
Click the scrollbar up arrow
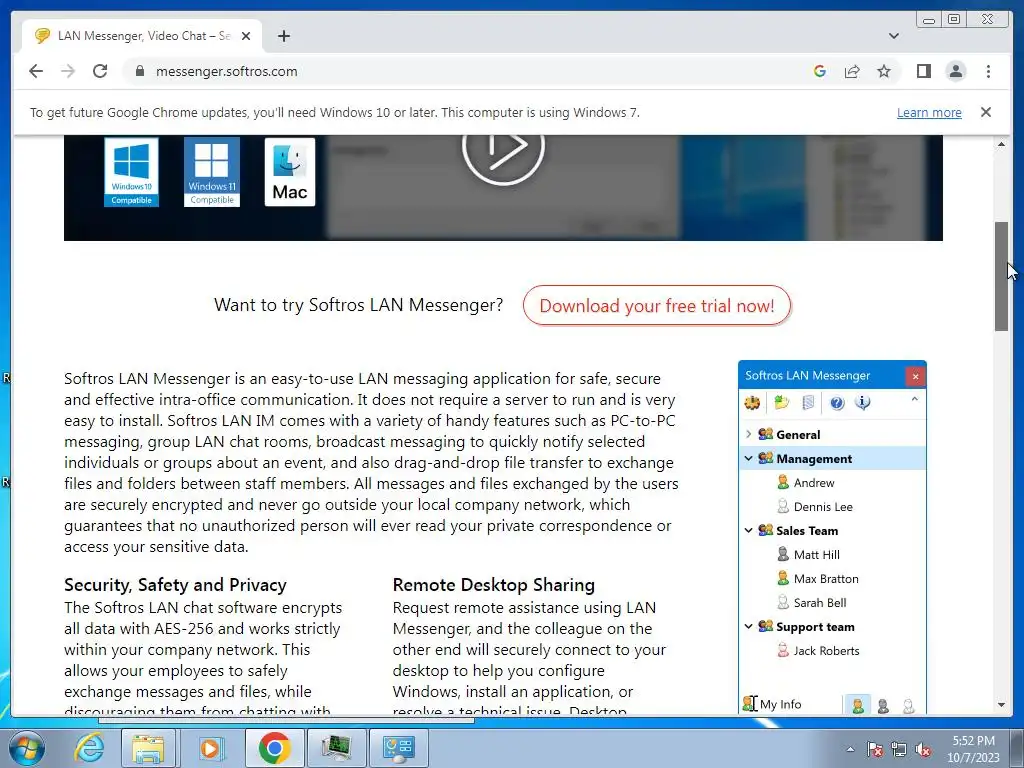1001,144
